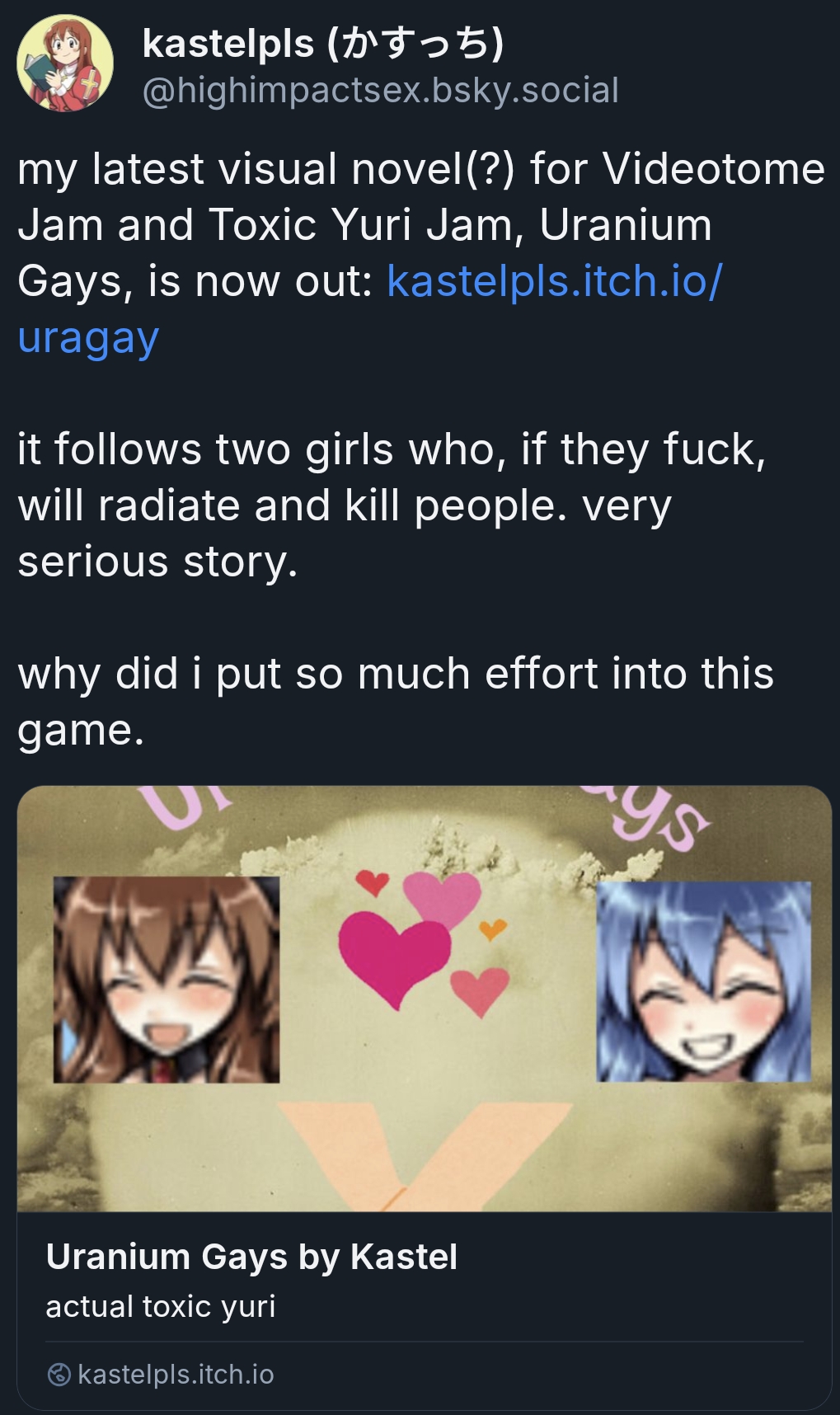Click the light pink heart in preview

click(x=443, y=898)
